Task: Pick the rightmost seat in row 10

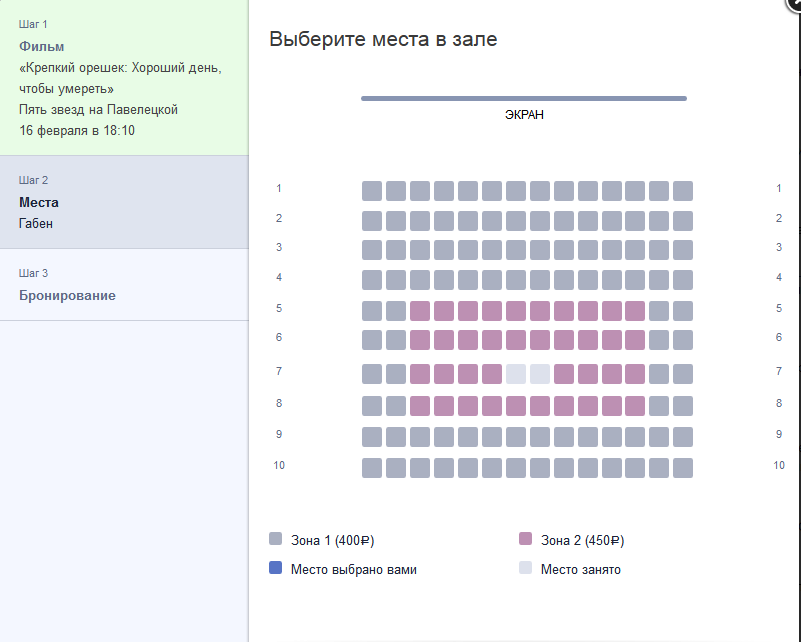Action: pyautogui.click(x=683, y=468)
